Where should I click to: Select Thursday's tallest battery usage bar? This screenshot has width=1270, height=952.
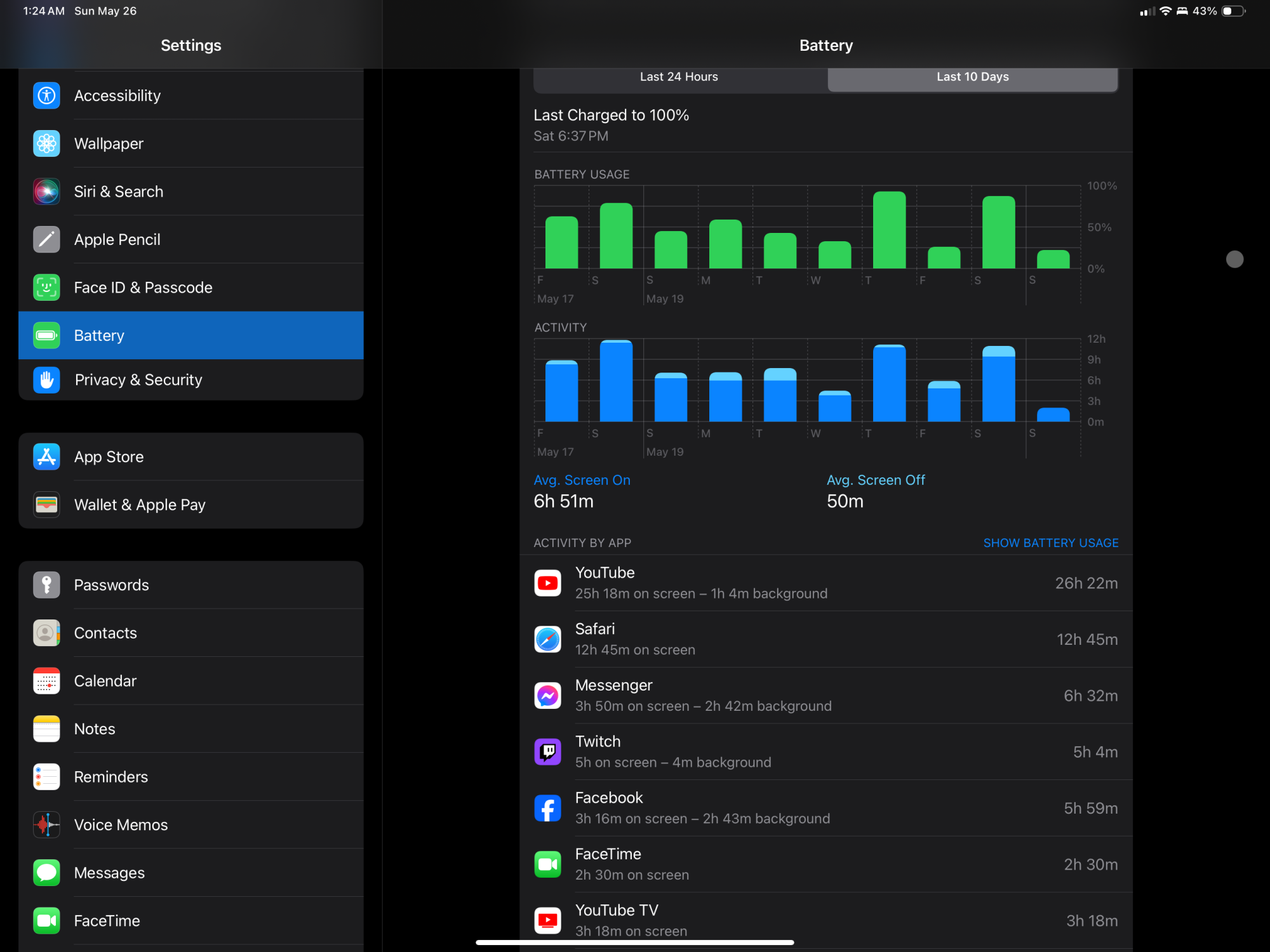click(889, 230)
